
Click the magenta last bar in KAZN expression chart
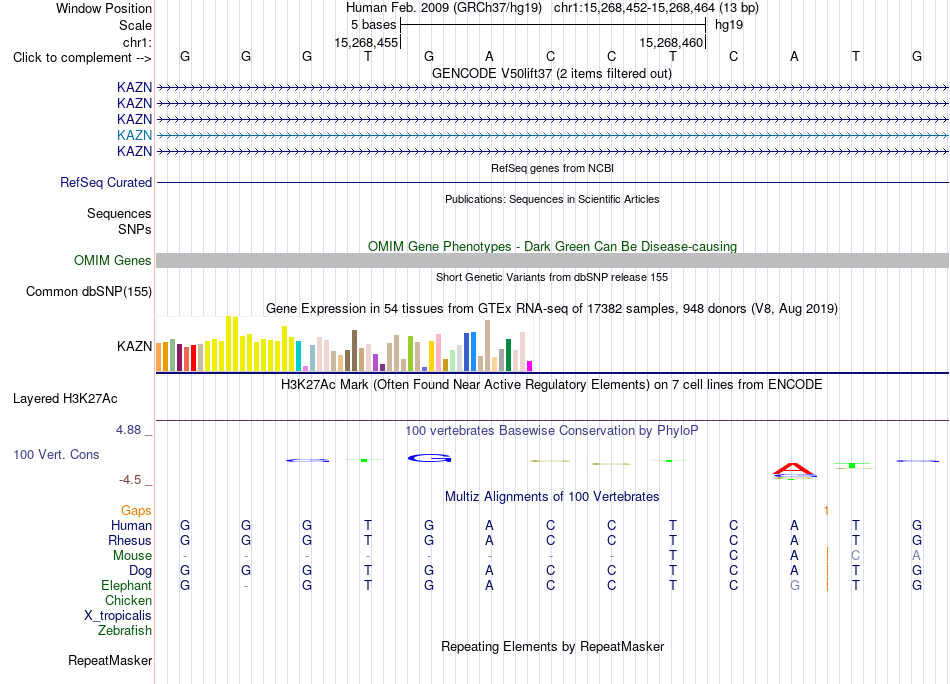[530, 366]
